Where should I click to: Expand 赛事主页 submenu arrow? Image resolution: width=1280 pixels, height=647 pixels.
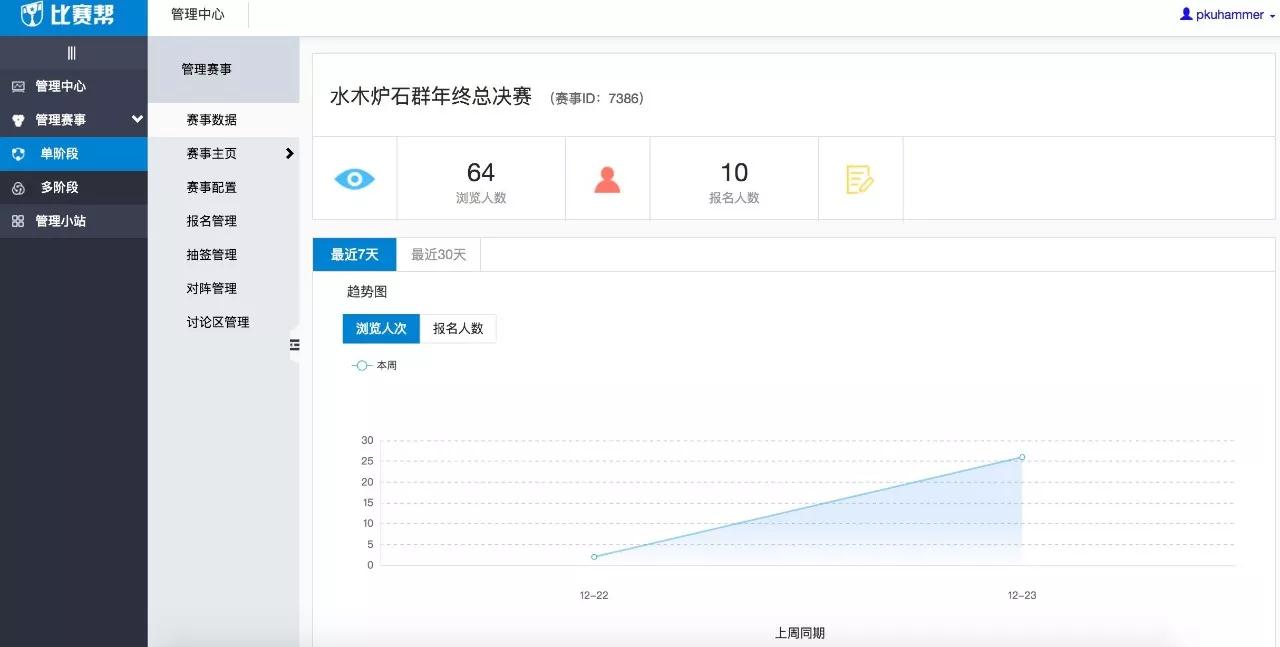click(x=290, y=154)
